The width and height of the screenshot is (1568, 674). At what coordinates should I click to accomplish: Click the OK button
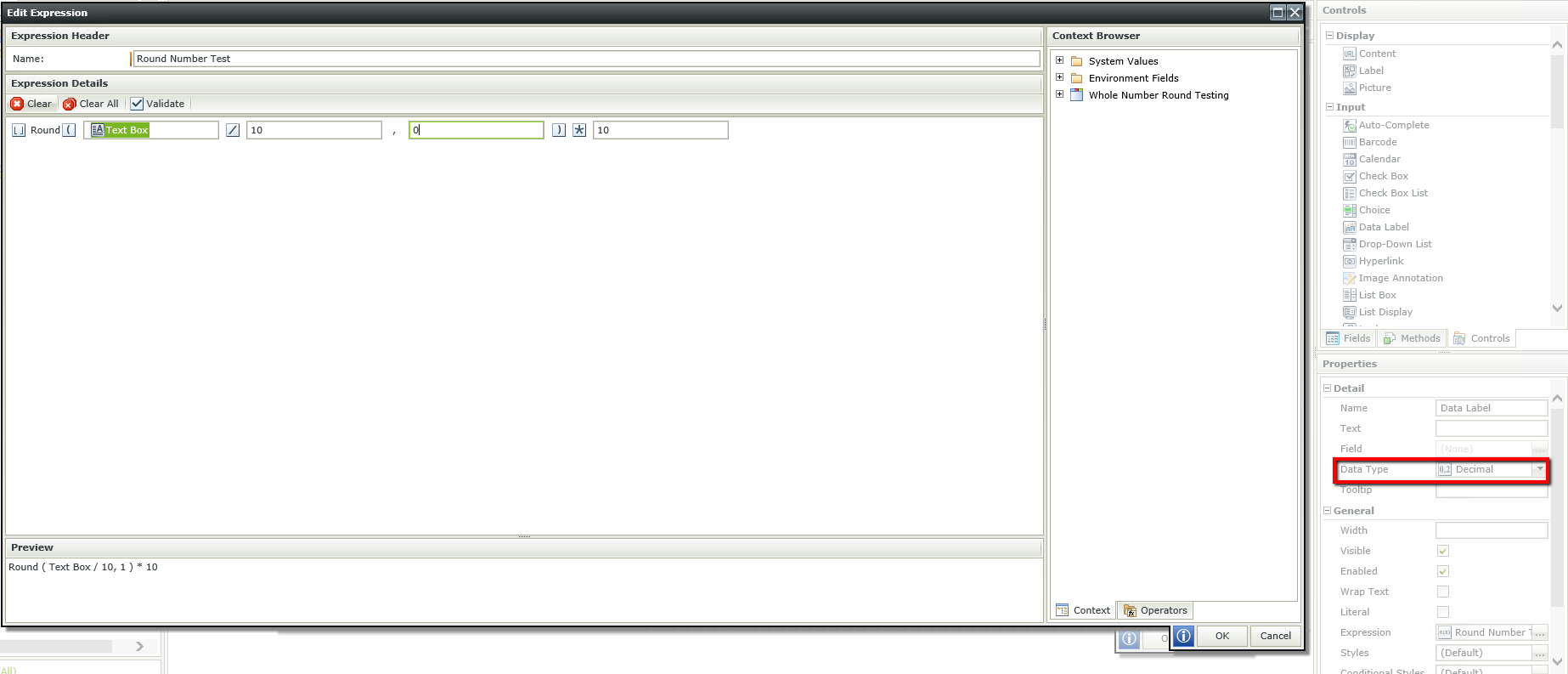pos(1222,636)
